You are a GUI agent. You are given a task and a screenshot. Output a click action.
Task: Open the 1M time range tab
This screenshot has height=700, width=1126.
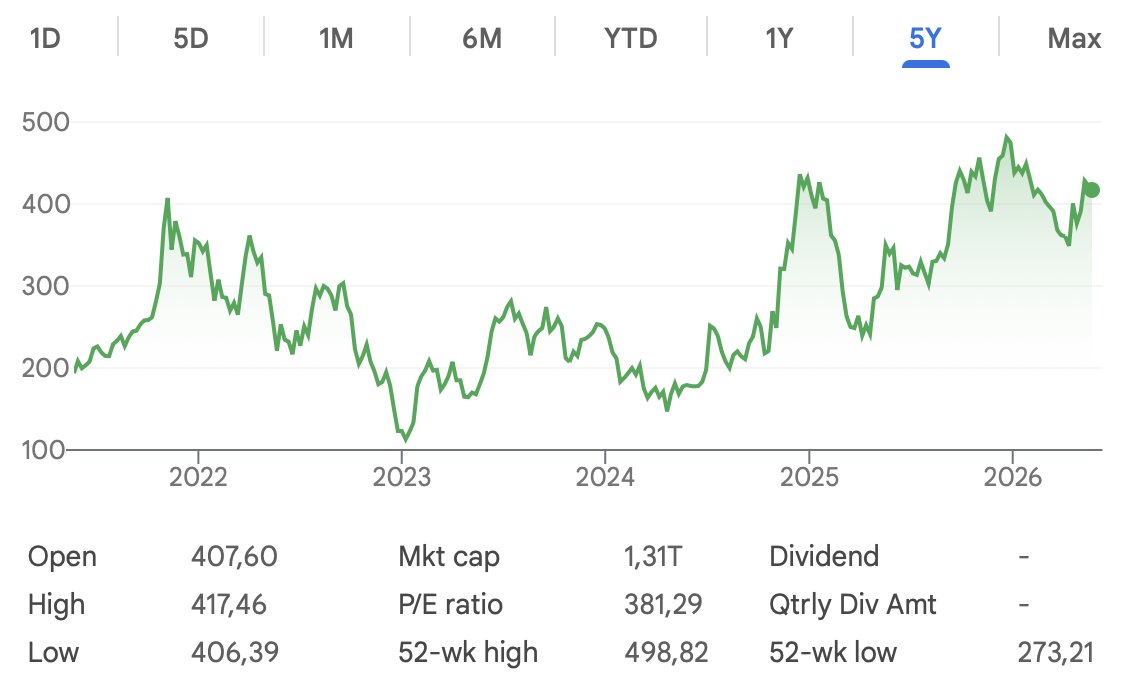(x=336, y=38)
